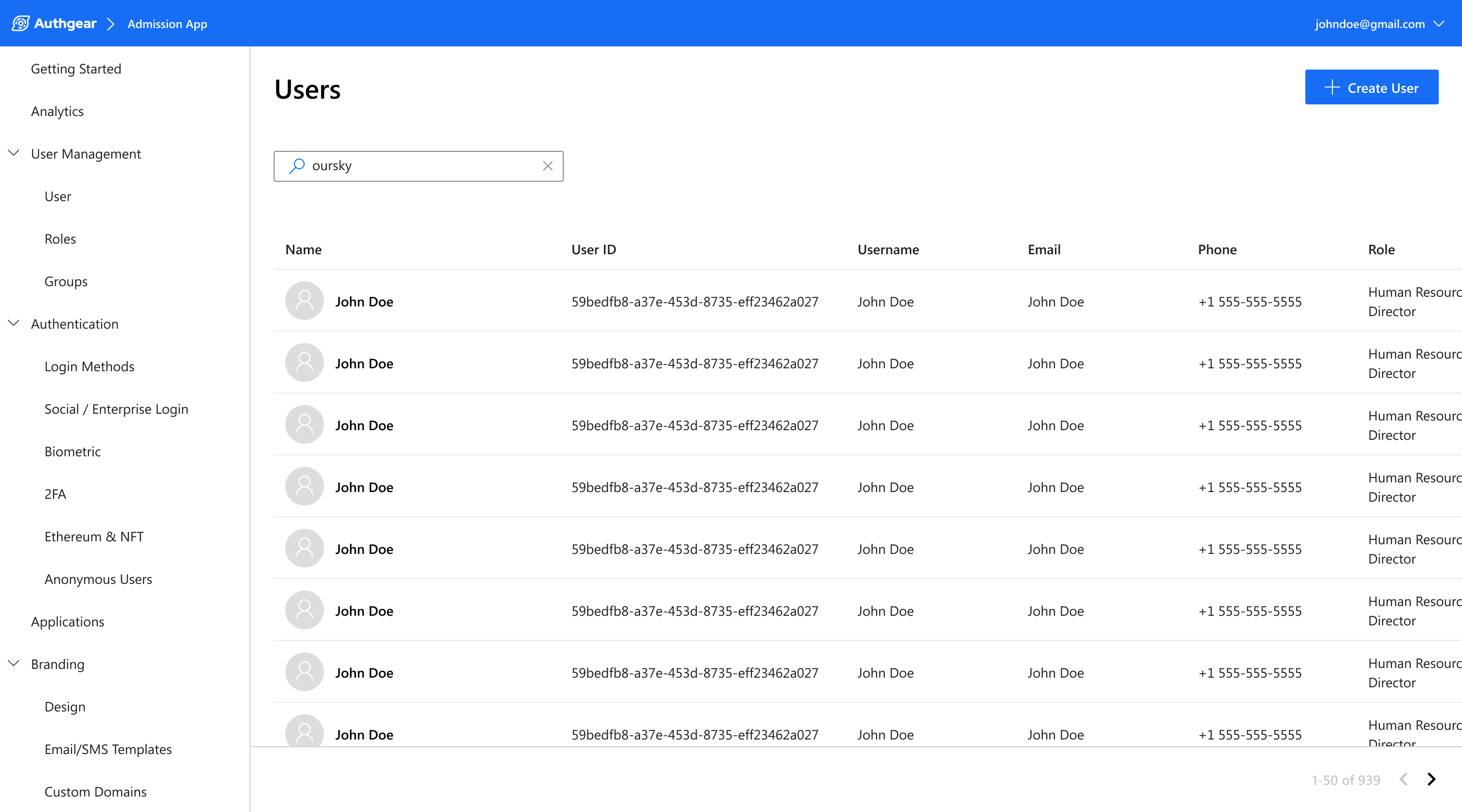Click avatar of first John Doe row
1462x812 pixels.
pos(304,301)
